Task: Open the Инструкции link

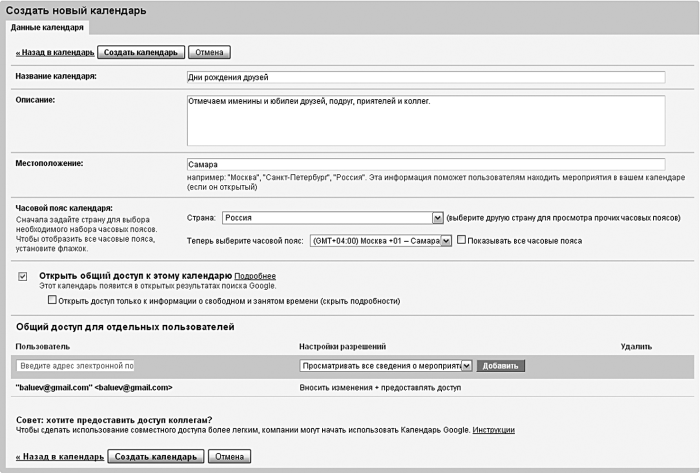Action: tap(493, 430)
